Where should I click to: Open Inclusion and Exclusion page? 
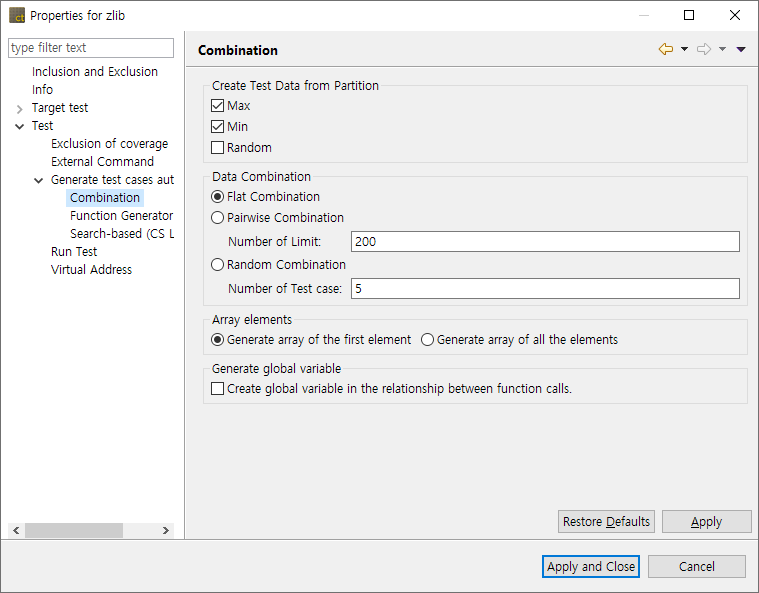coord(95,72)
